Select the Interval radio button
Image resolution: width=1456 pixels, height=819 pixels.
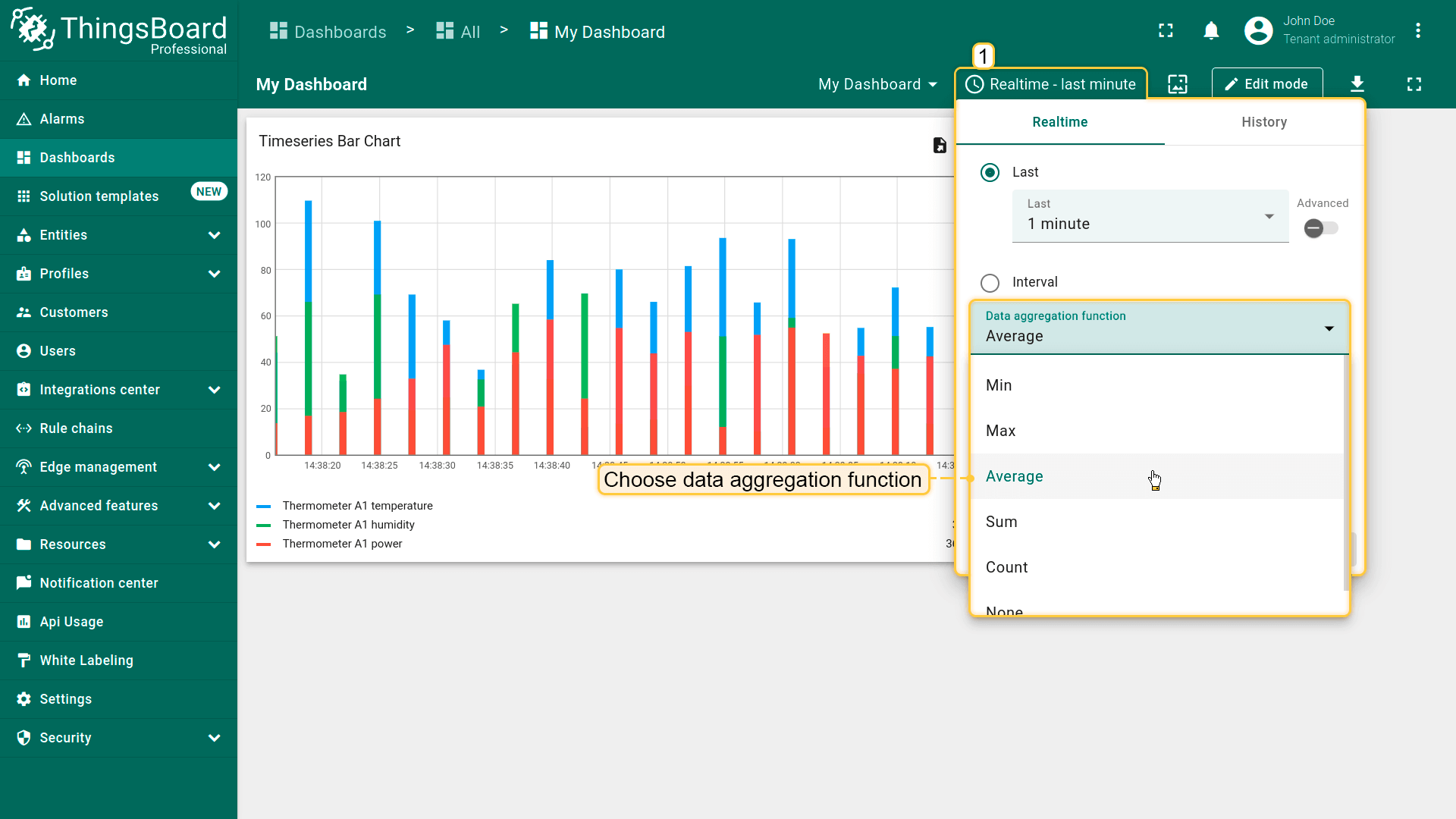point(990,283)
